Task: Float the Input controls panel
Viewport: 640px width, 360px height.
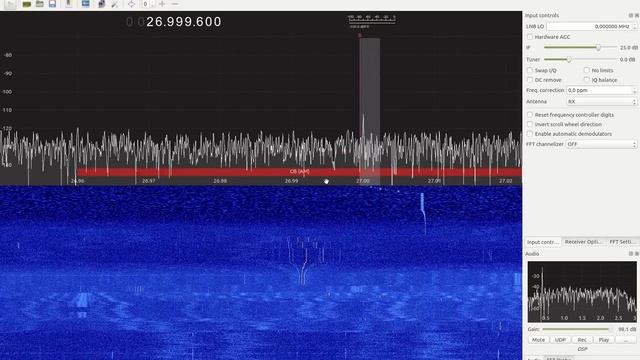Action: 631,15
